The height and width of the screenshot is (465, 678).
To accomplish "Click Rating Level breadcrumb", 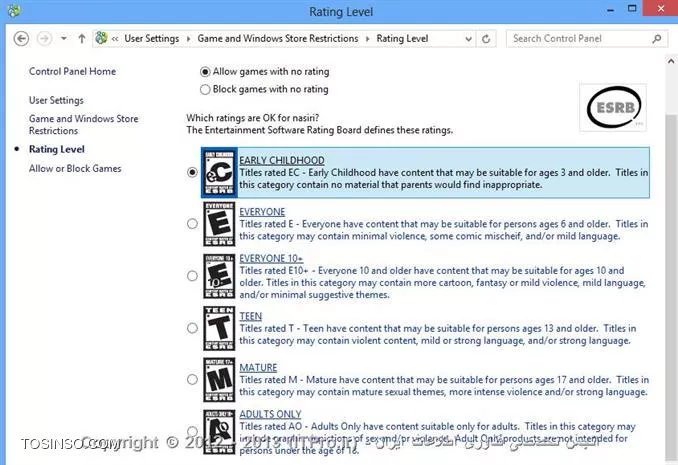I will [x=402, y=38].
